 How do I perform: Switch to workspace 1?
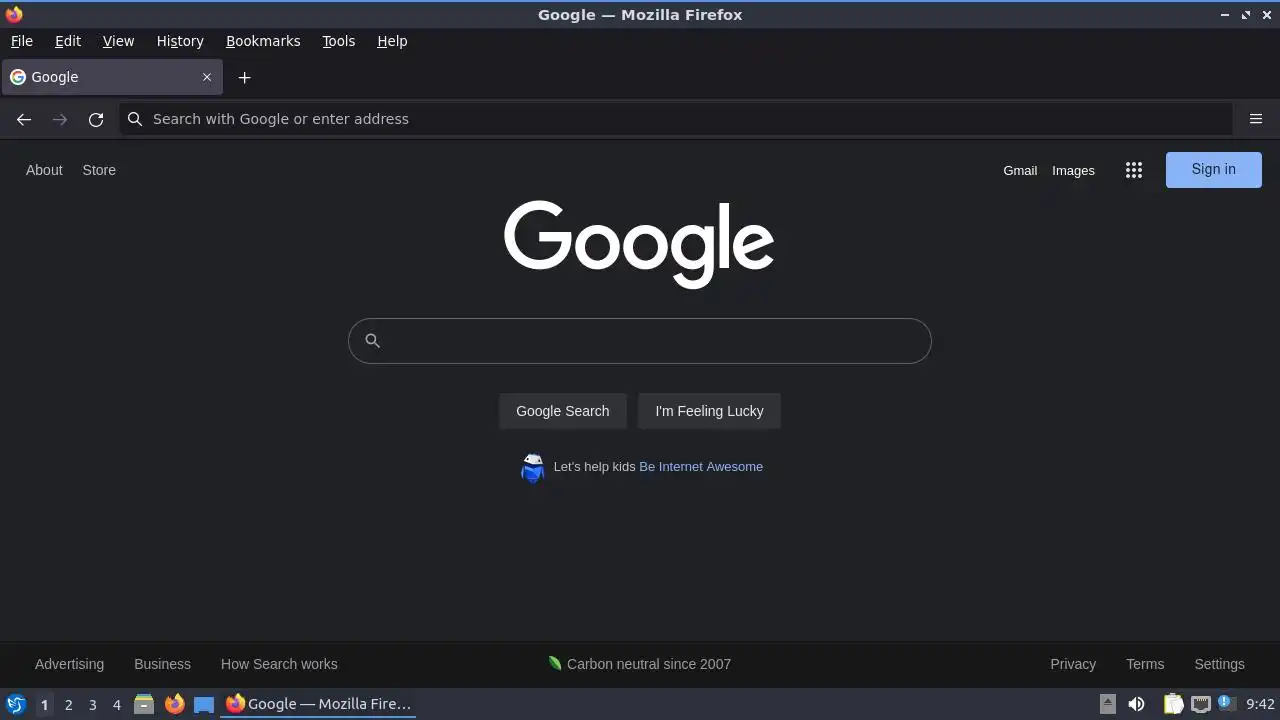[x=44, y=704]
